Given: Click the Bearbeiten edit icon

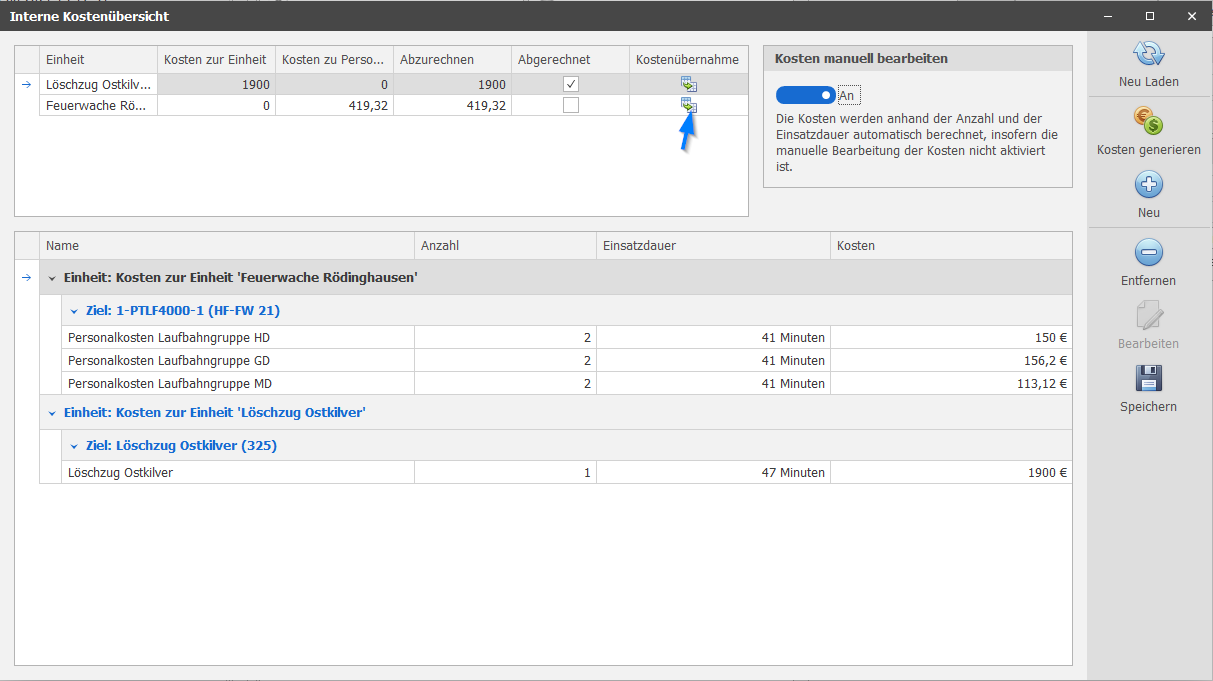Looking at the screenshot, I should pyautogui.click(x=1149, y=316).
